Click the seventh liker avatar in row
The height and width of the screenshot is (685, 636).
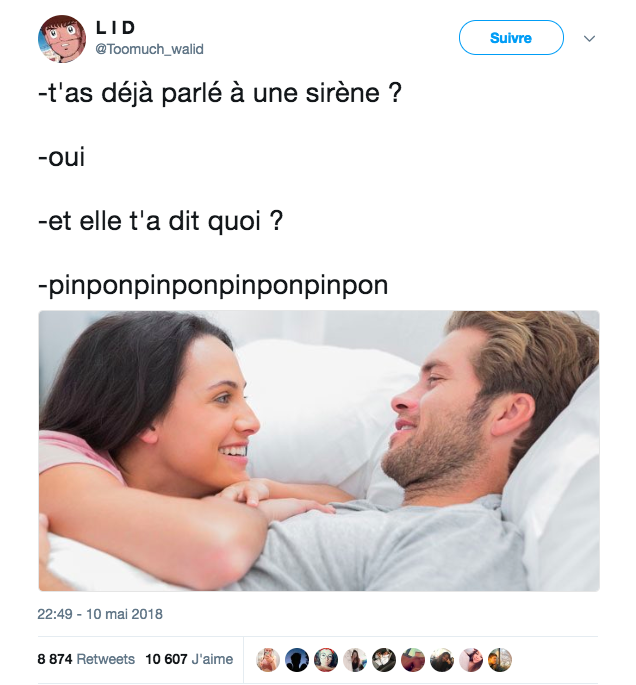click(442, 660)
